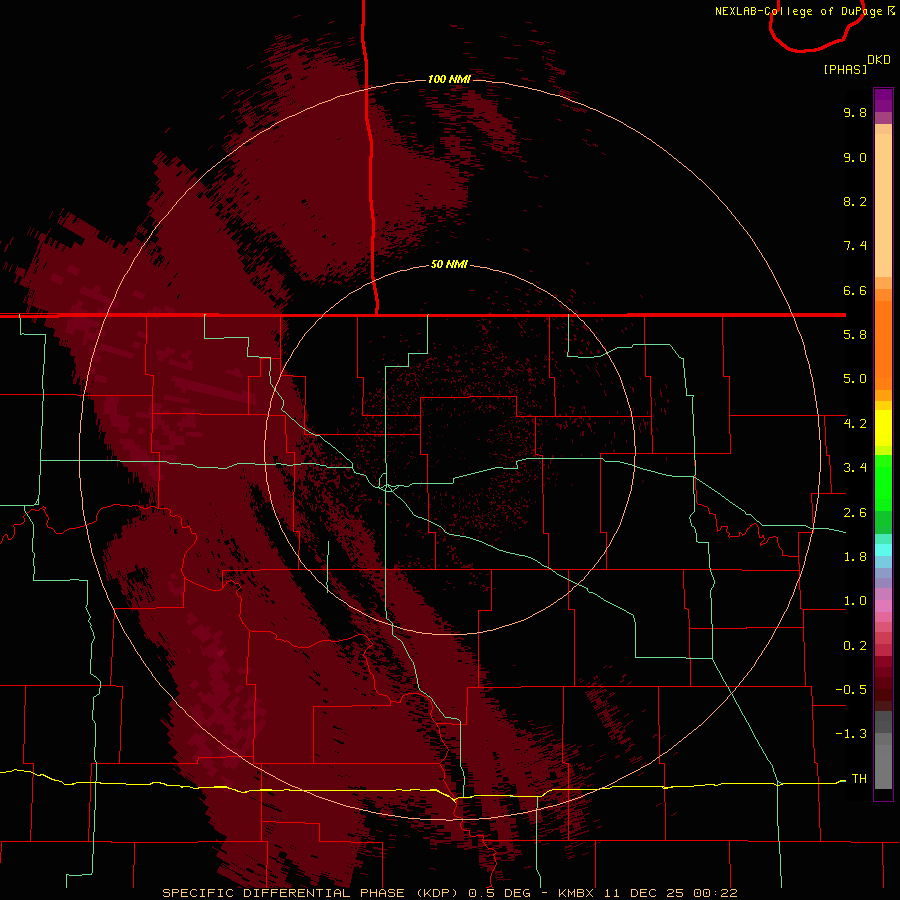
Task: Pick the orange segment of the color bar
Action: pos(883,344)
